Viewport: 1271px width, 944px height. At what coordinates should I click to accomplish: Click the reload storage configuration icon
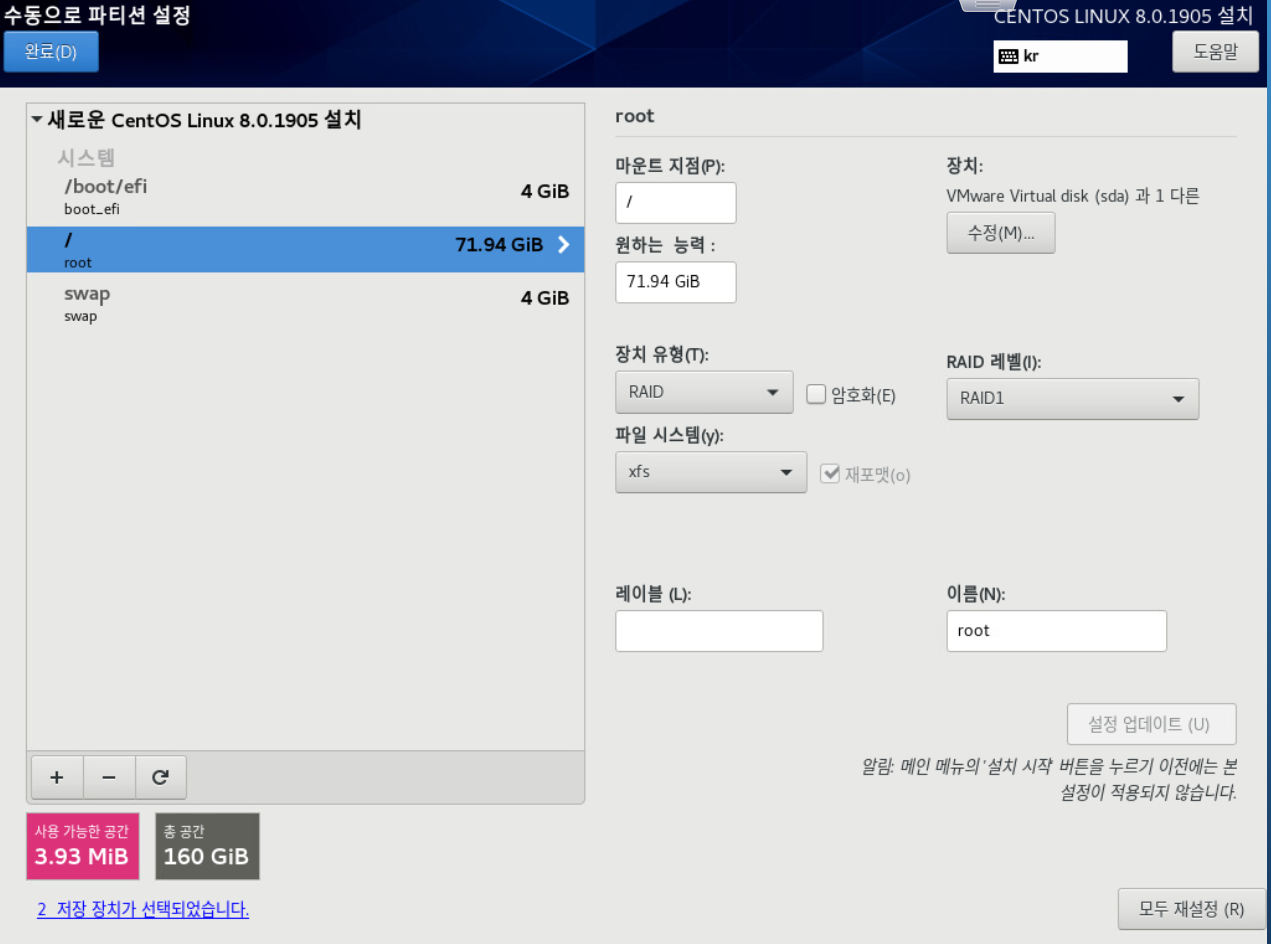[160, 777]
